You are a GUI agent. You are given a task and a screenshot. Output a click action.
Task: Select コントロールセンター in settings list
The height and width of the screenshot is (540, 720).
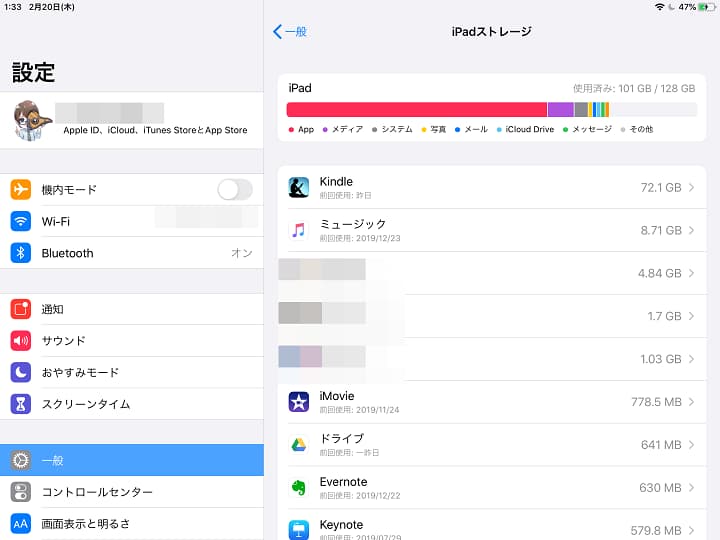132,492
